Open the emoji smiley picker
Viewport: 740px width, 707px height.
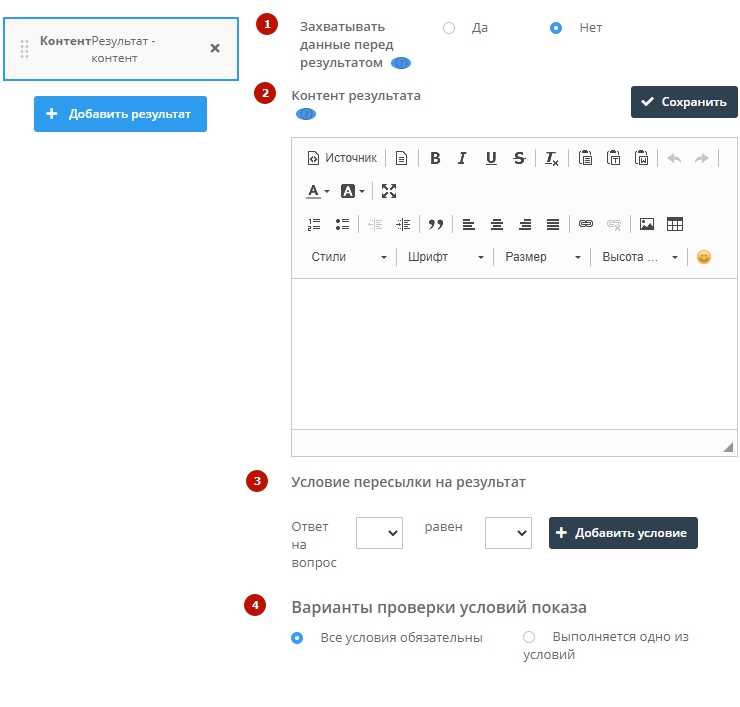704,257
